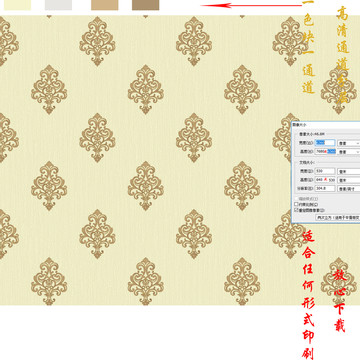Image resolution: width=360 pixels, height=360 pixels.
Task: Open the resample method dropdown at dialog bottom
Action: pos(338,217)
